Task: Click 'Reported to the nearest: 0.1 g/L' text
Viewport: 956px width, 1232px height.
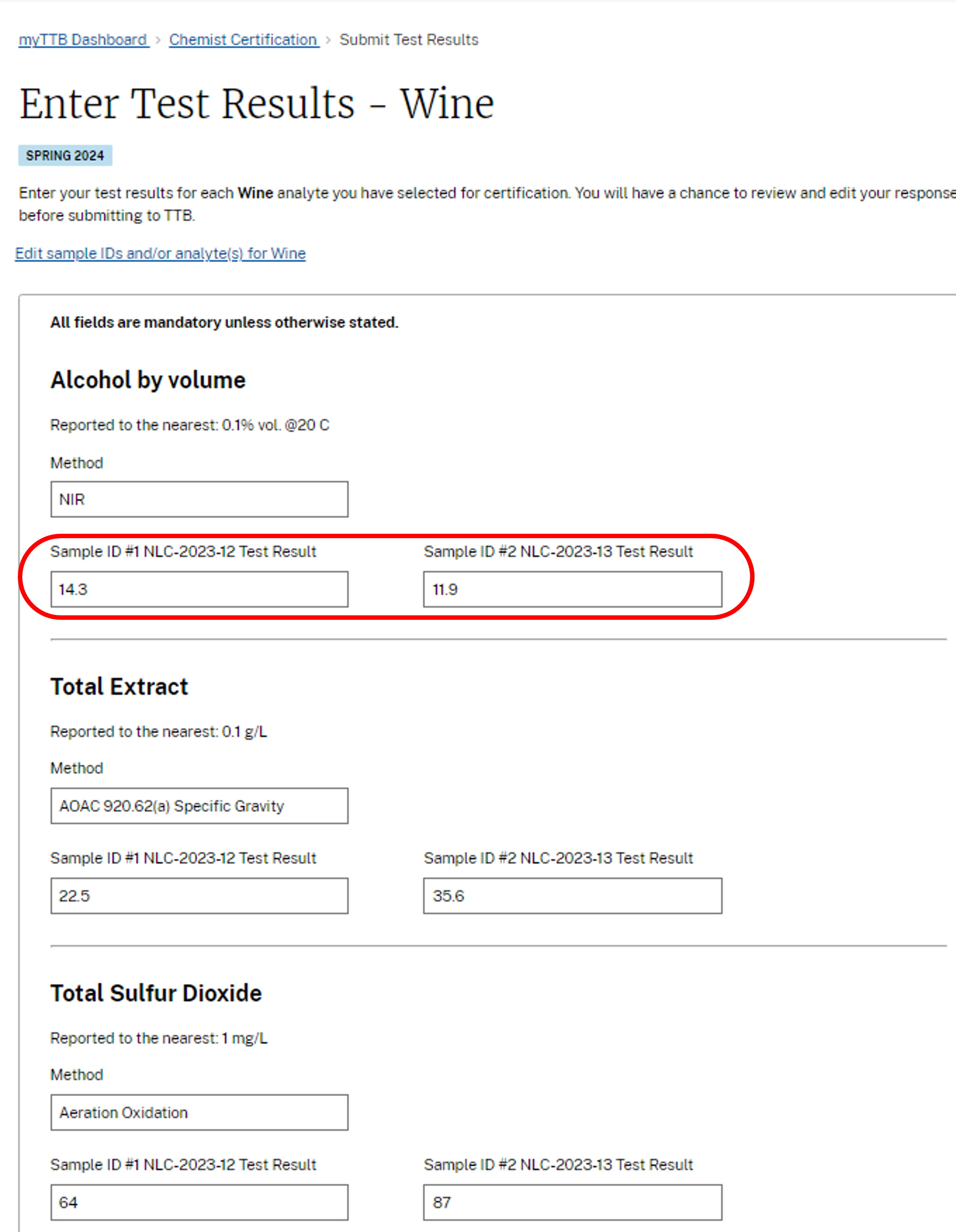Action: pos(159,732)
